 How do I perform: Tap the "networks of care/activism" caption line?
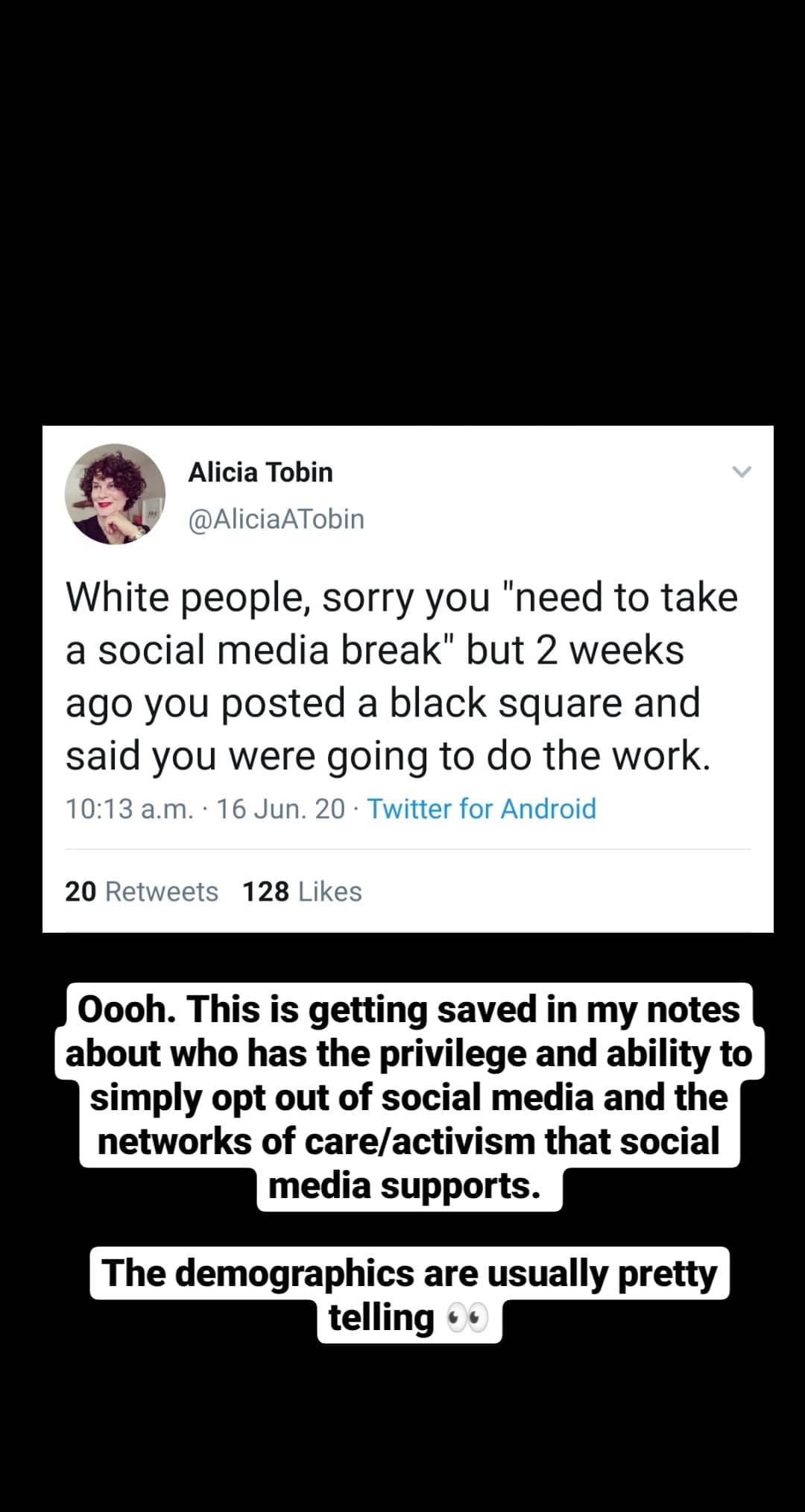tap(408, 1141)
